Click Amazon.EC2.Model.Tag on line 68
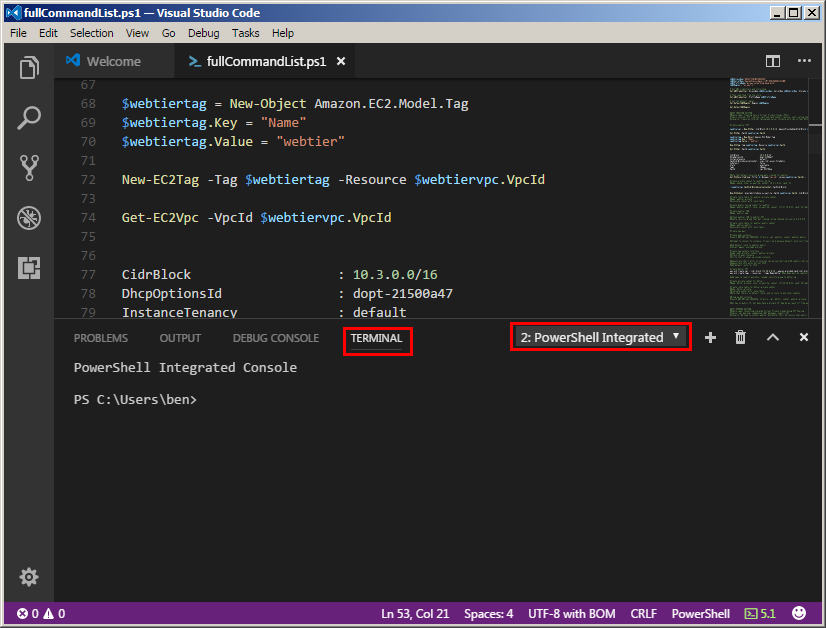This screenshot has height=628, width=826. coord(391,104)
